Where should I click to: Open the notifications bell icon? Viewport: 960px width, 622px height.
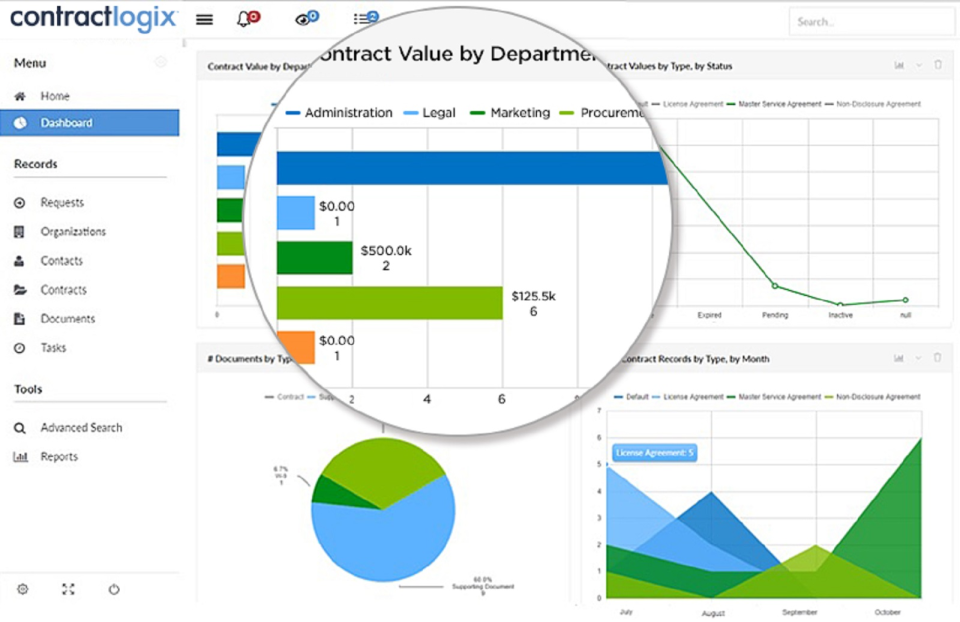tap(244, 17)
